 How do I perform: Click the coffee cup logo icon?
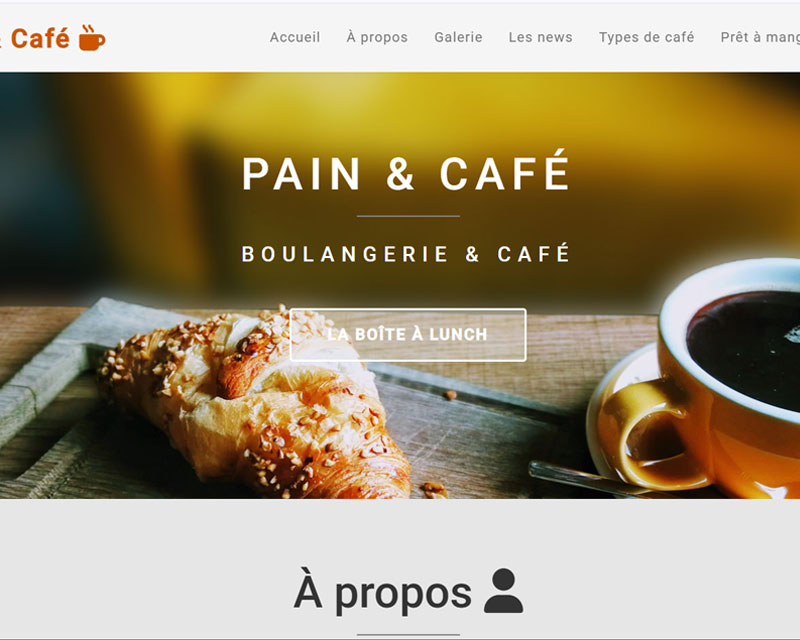point(92,38)
